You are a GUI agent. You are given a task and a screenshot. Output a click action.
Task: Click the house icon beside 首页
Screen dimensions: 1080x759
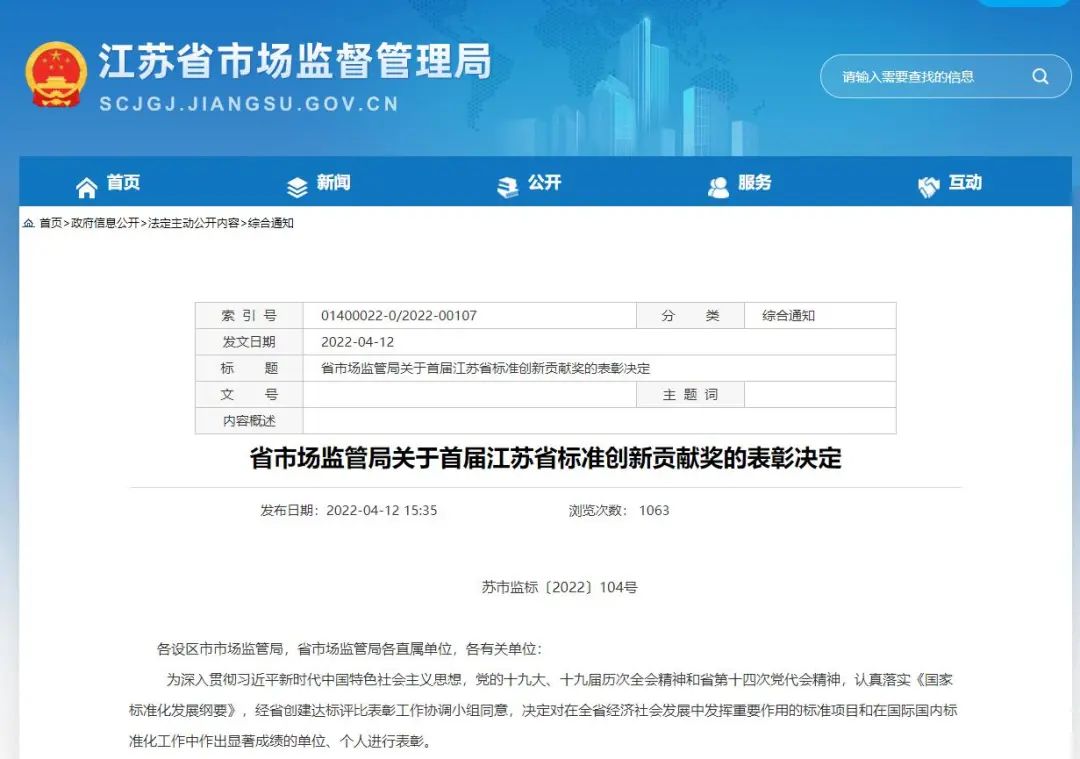pyautogui.click(x=87, y=186)
